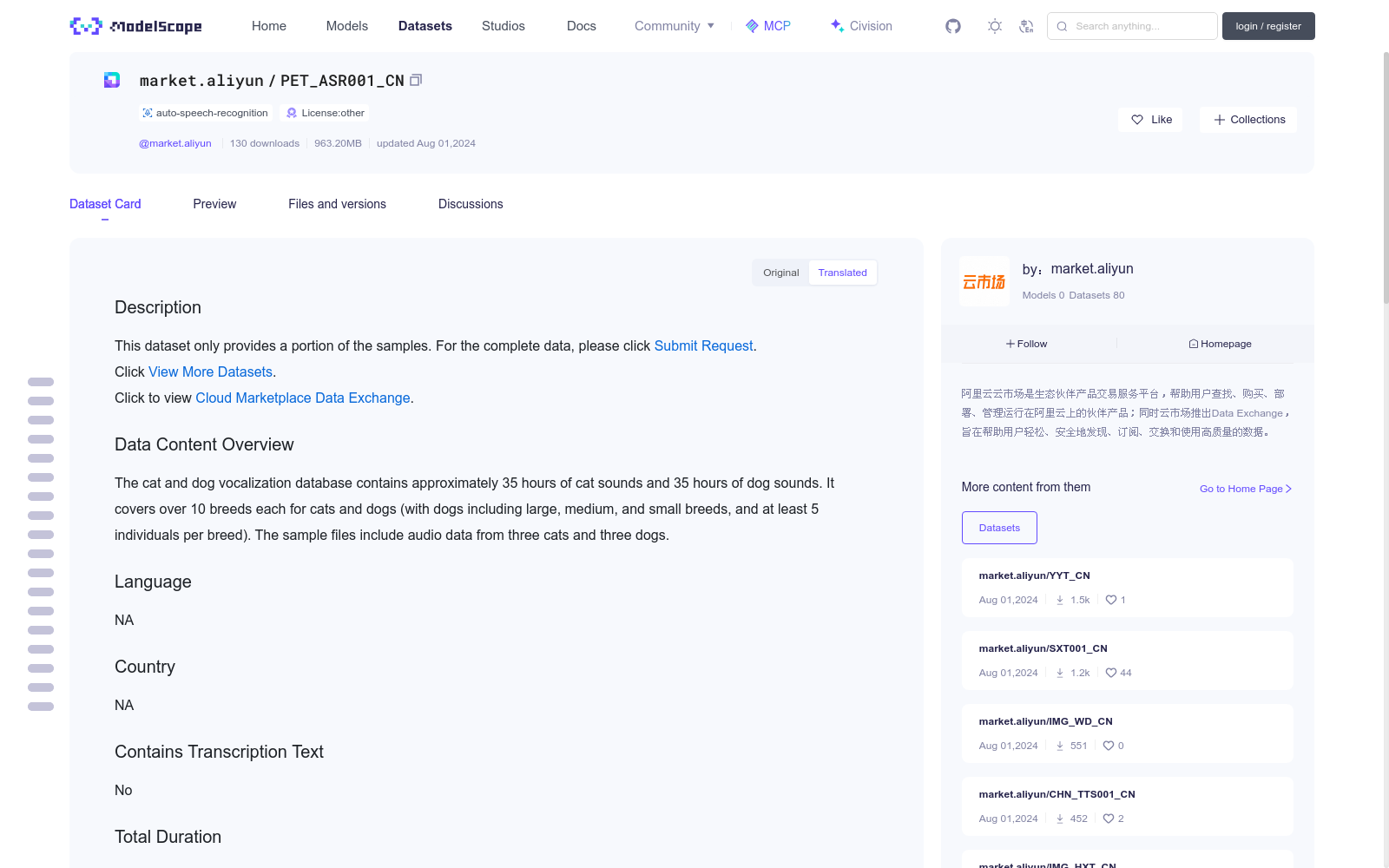
Task: Open market.aliyun/SXT001_CN dataset
Action: pyautogui.click(x=1043, y=648)
